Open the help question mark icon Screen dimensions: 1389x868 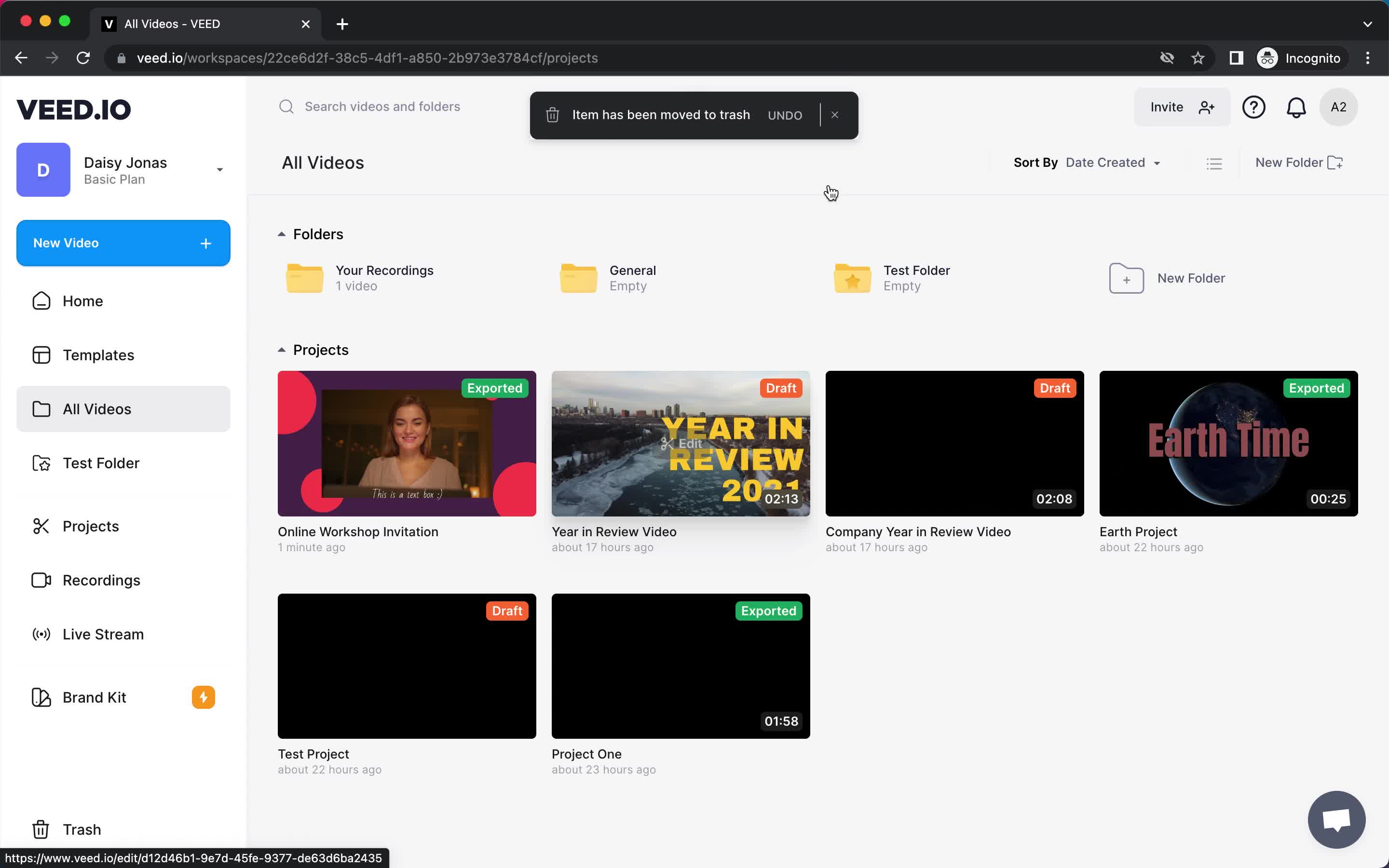pos(1253,108)
